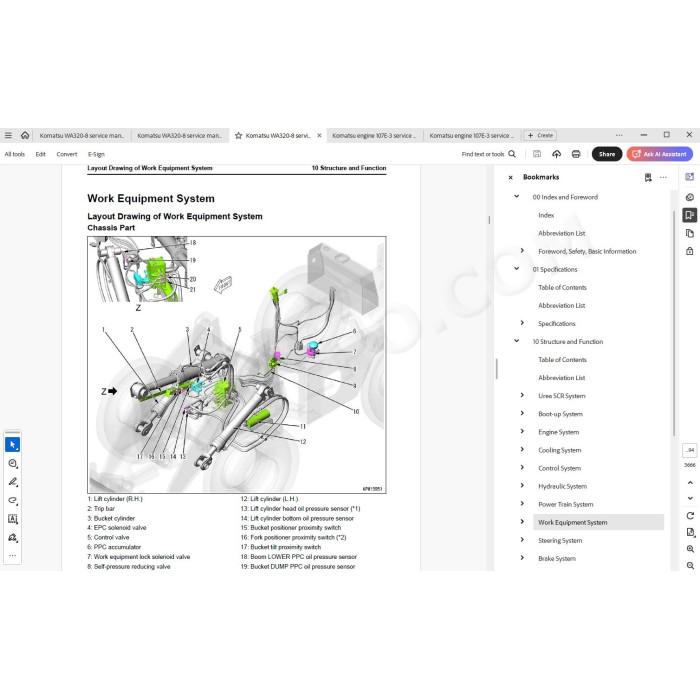Open the Power Train System bookmark
Screen dimensions: 700x700
566,504
